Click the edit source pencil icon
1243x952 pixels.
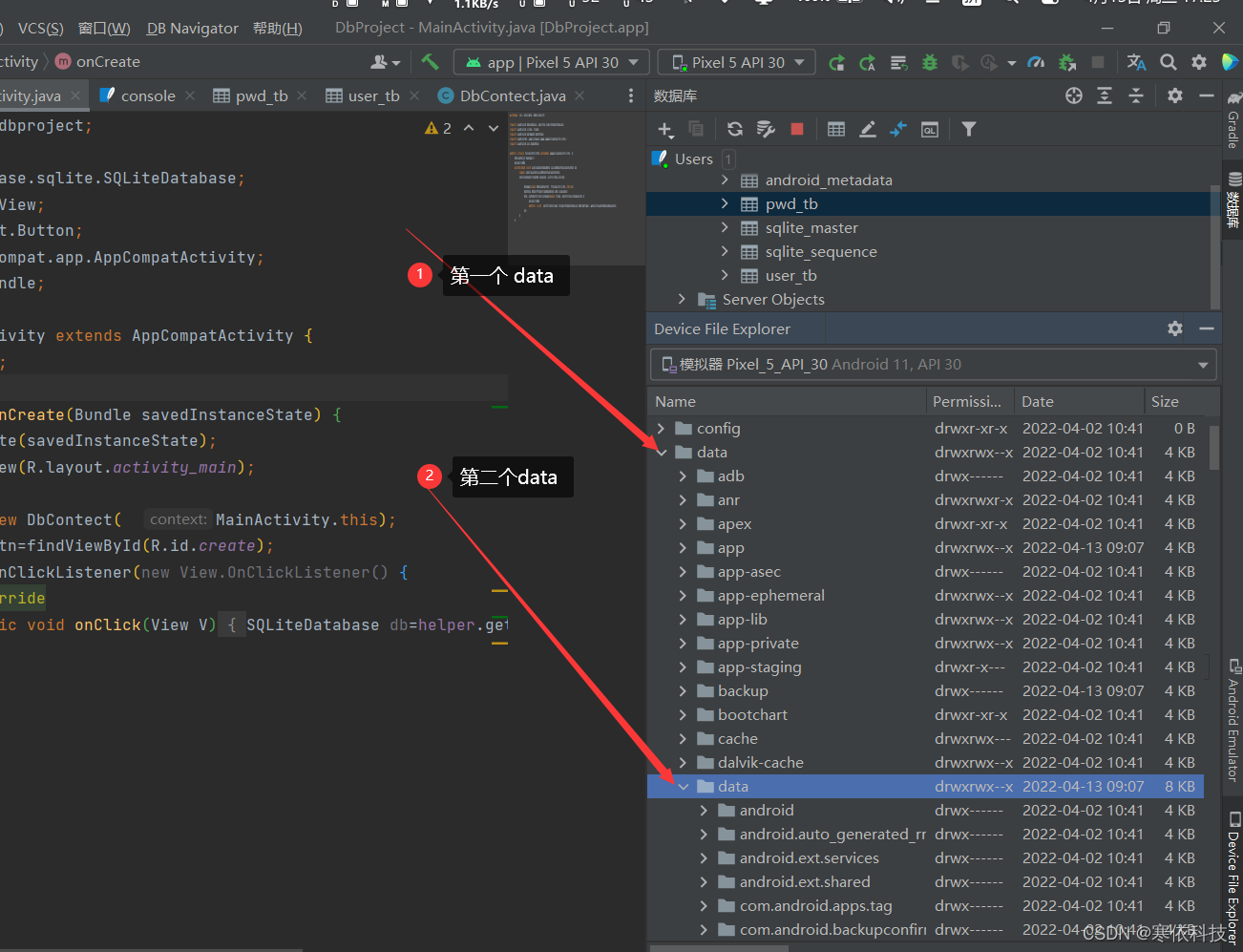(x=867, y=129)
